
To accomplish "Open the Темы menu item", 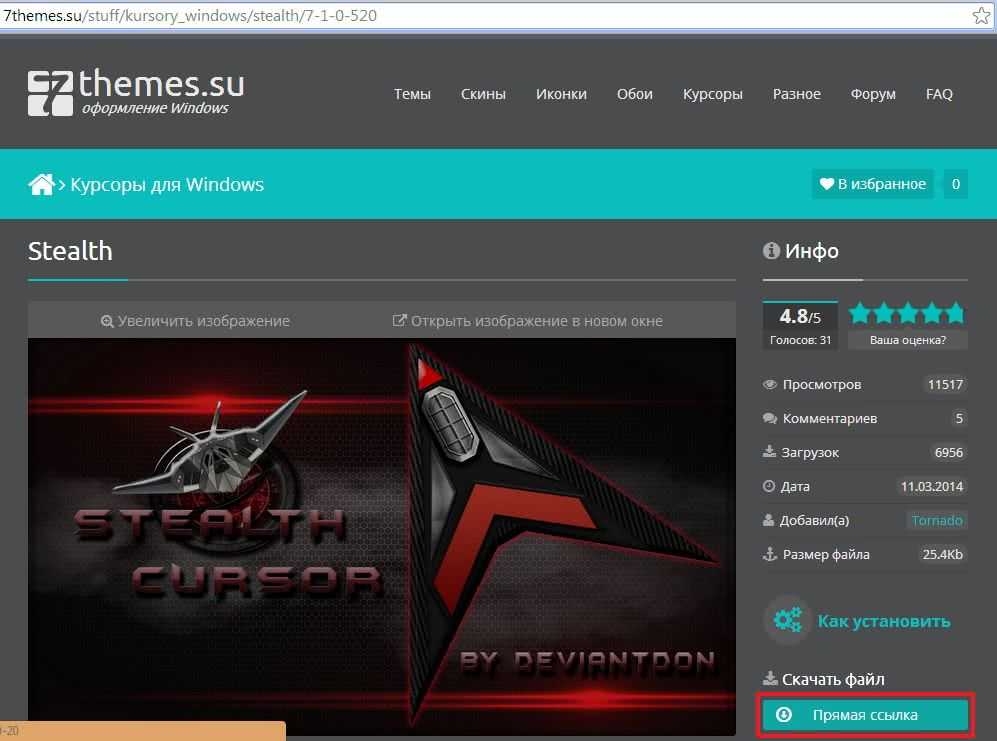I will (x=412, y=94).
